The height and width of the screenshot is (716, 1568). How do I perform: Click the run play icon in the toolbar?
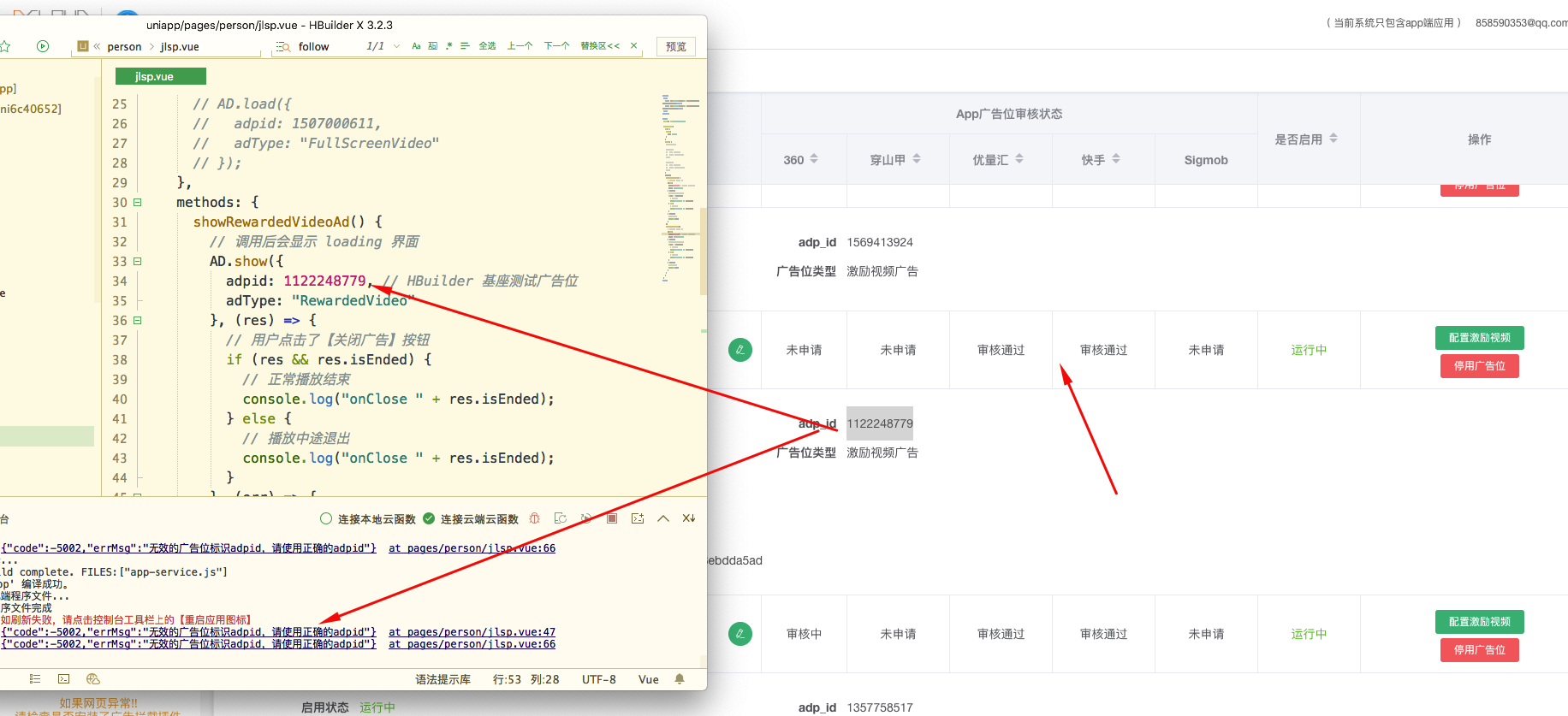43,46
